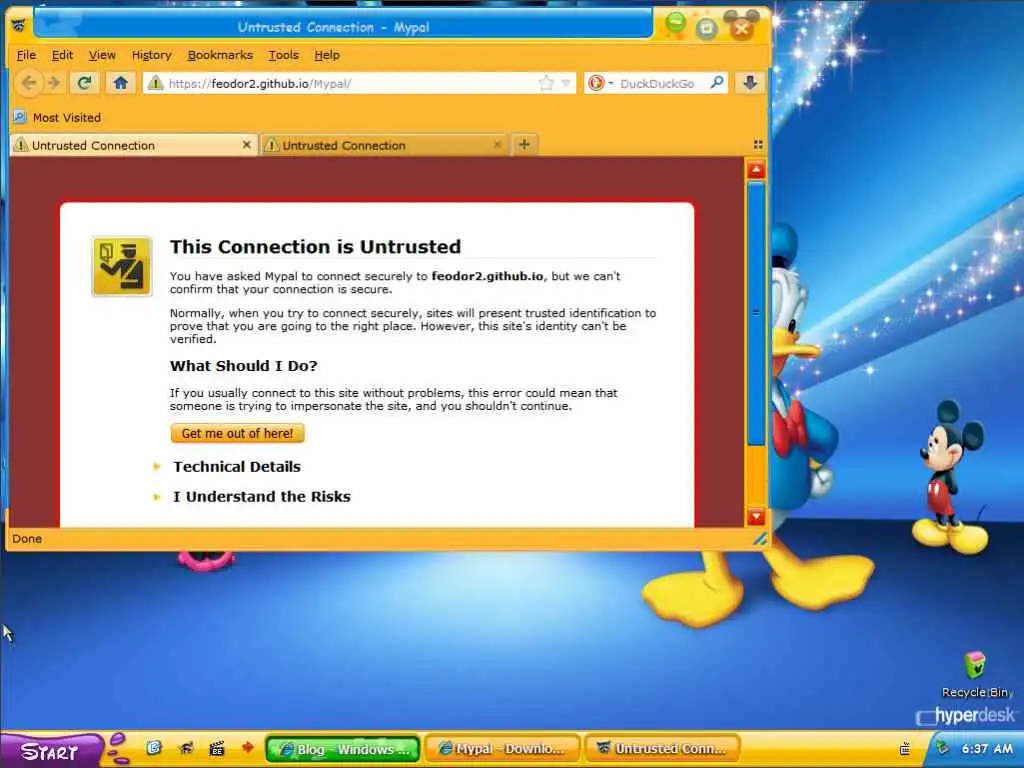The width and height of the screenshot is (1024, 768).
Task: Switch to Mypal - Downlo... taskbar window
Action: pyautogui.click(x=503, y=748)
